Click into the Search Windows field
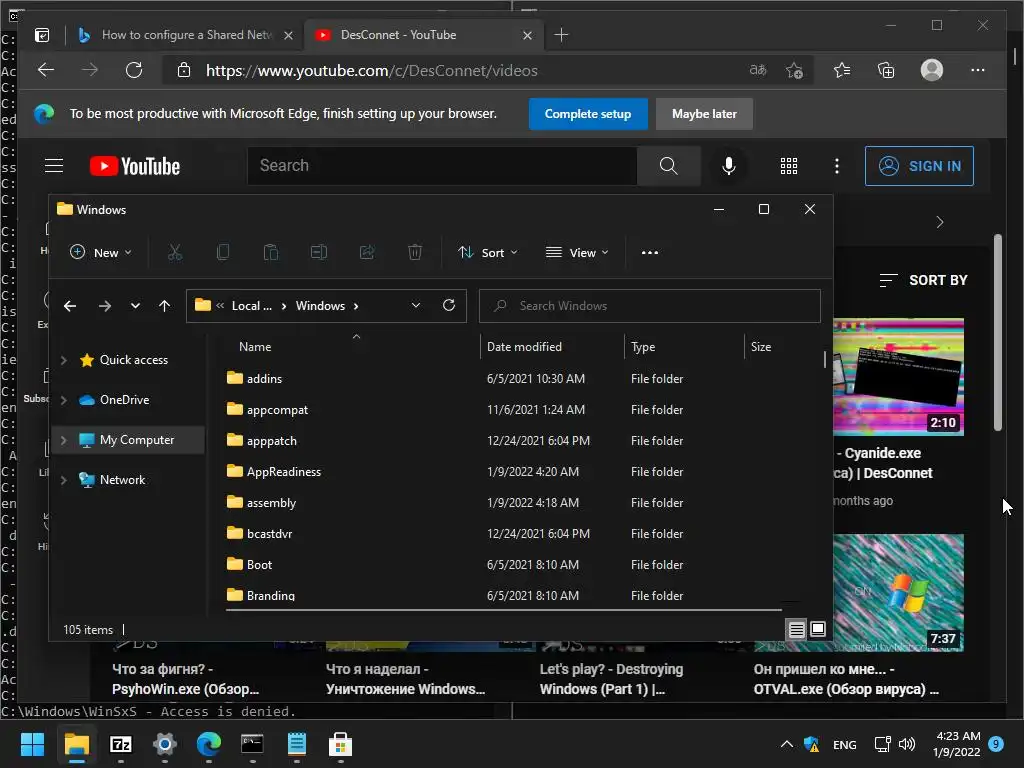This screenshot has width=1024, height=768. pyautogui.click(x=650, y=306)
